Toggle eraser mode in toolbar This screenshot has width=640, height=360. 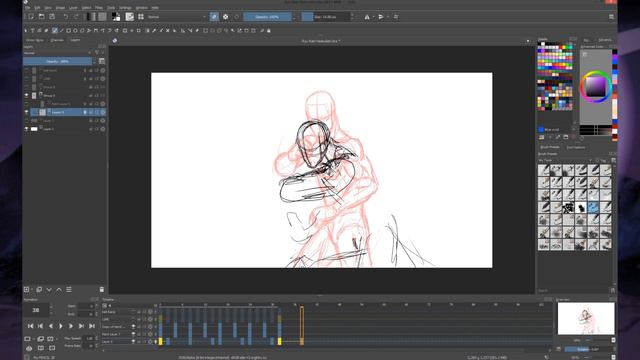coord(214,17)
